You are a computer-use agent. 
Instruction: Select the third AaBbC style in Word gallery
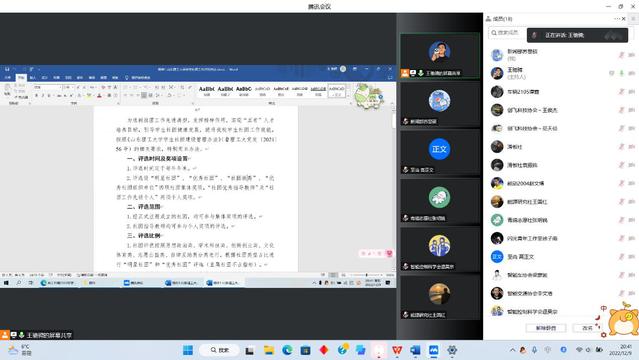click(x=244, y=91)
